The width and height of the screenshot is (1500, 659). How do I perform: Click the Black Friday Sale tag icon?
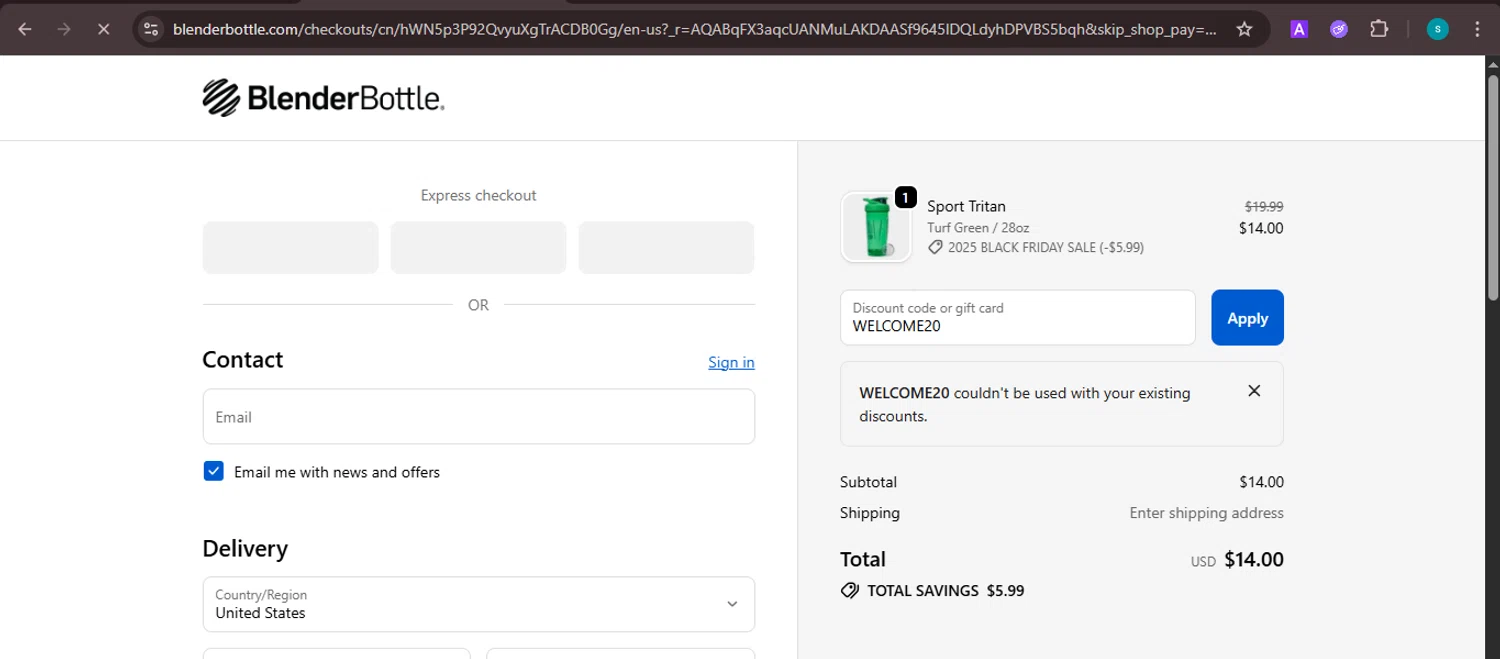tap(935, 247)
